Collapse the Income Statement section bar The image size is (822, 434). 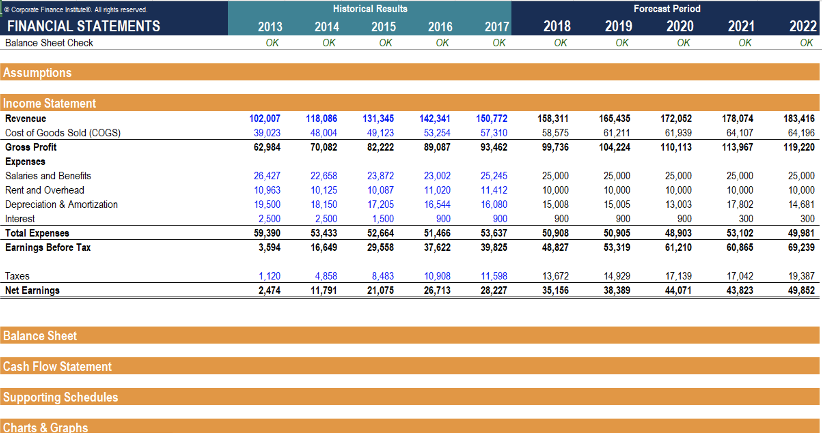49,103
